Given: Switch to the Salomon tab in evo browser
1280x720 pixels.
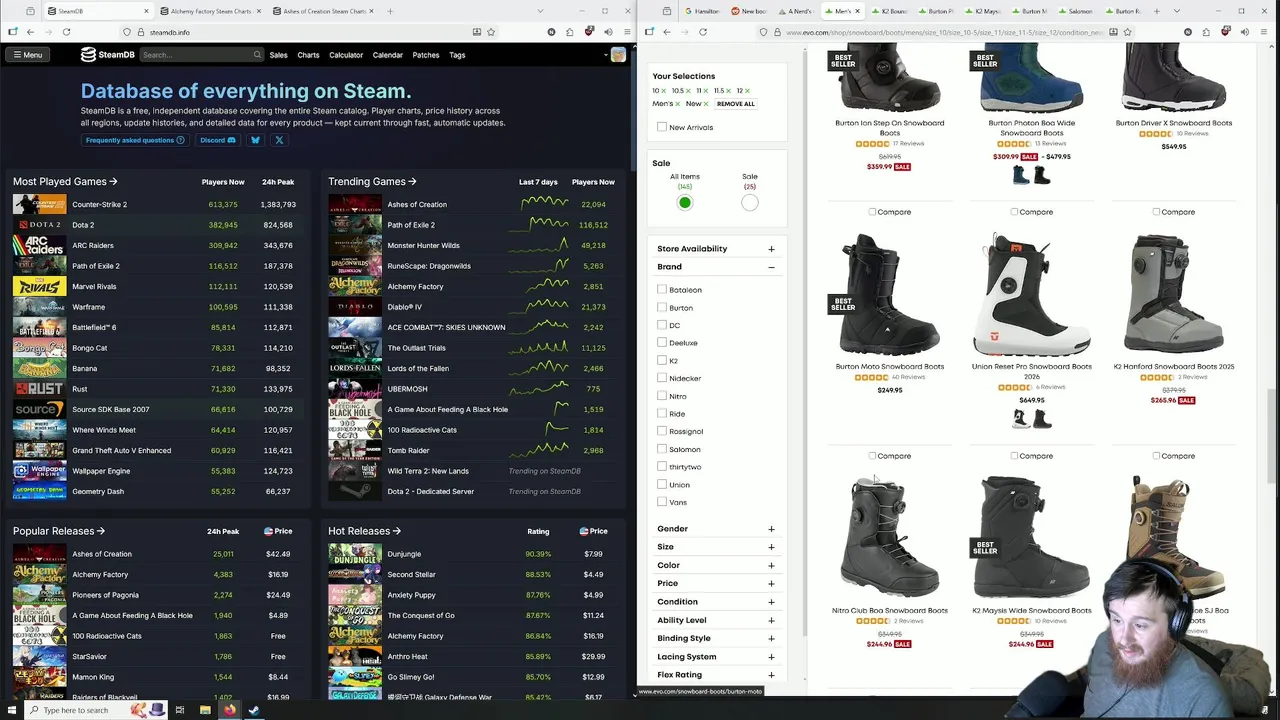Looking at the screenshot, I should point(1079,11).
